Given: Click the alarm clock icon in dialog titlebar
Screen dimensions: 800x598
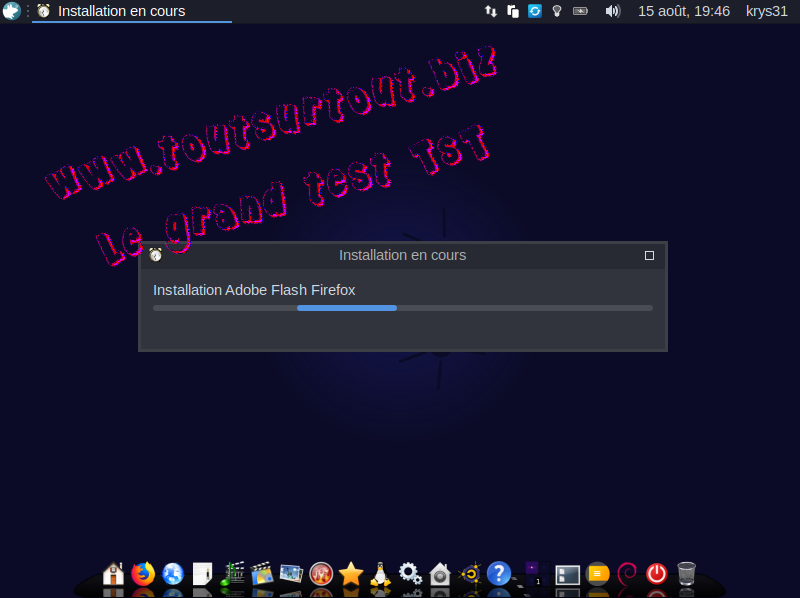Looking at the screenshot, I should pyautogui.click(x=156, y=255).
